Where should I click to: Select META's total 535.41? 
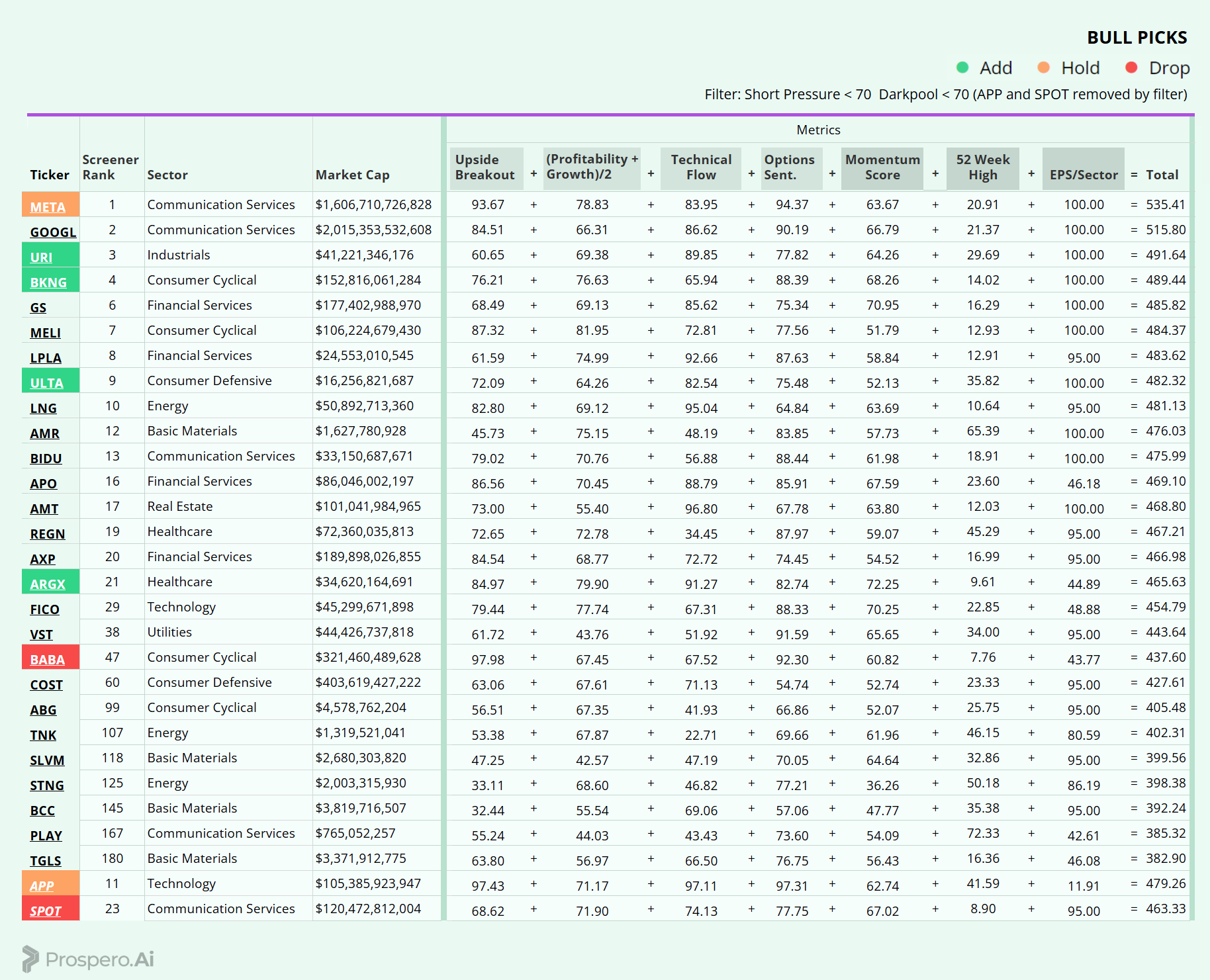1166,204
